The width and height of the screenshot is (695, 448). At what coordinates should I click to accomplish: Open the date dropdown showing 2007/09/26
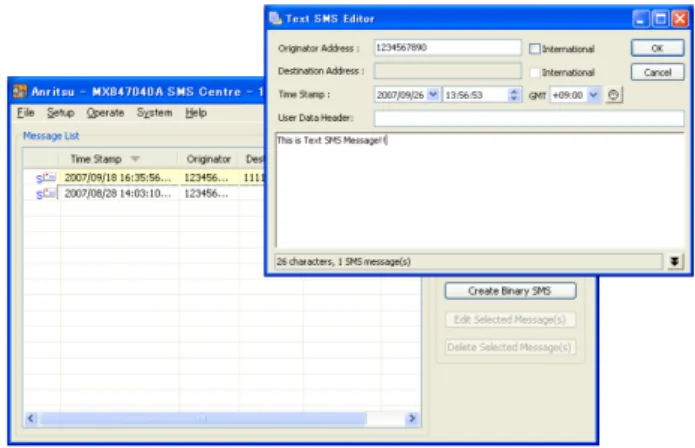[x=433, y=95]
